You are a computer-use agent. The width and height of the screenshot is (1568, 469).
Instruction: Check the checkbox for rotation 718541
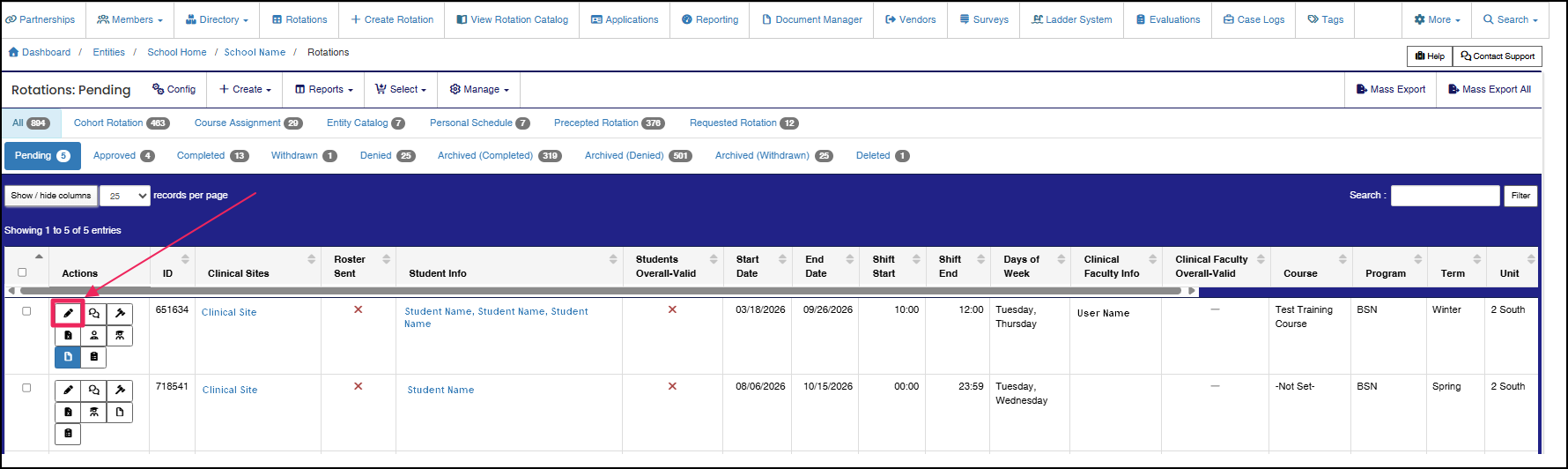pos(26,388)
